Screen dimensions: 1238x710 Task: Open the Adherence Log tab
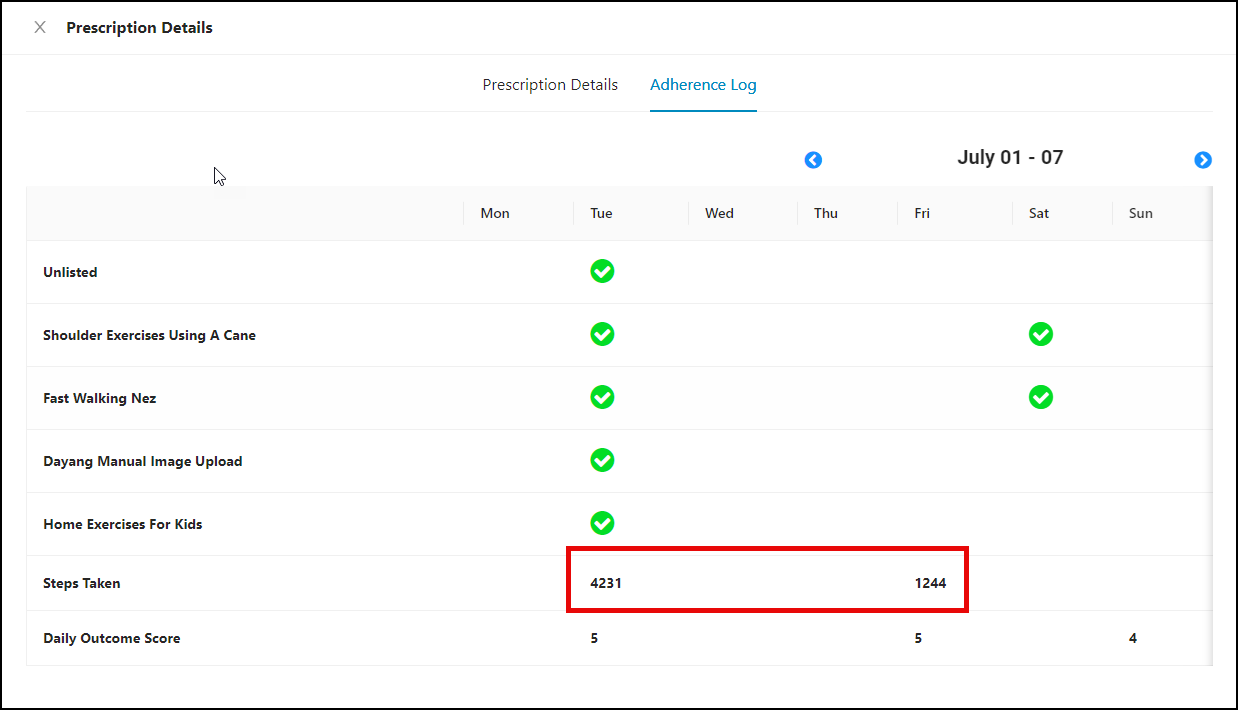point(703,85)
